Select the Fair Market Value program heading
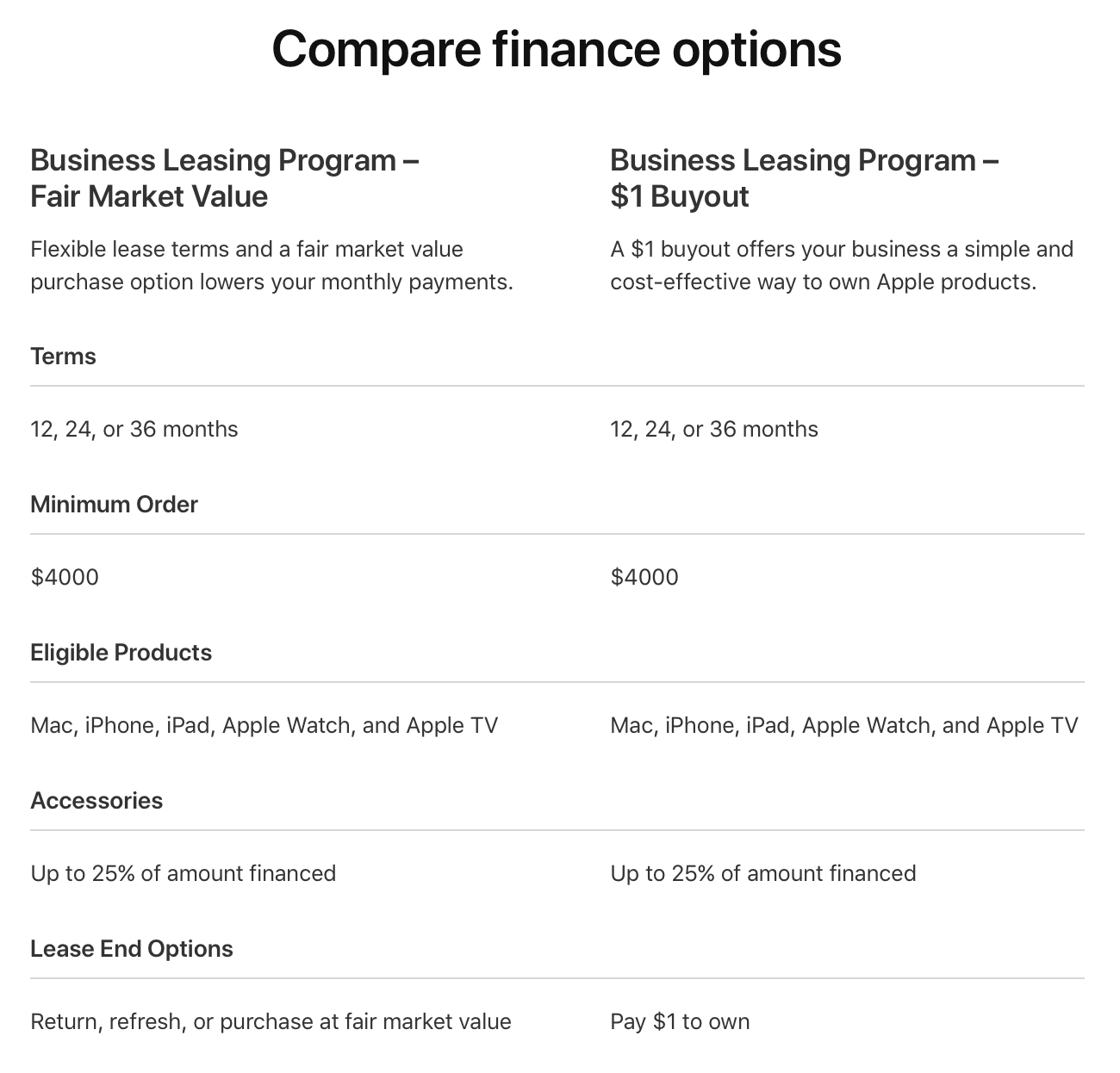 (225, 178)
